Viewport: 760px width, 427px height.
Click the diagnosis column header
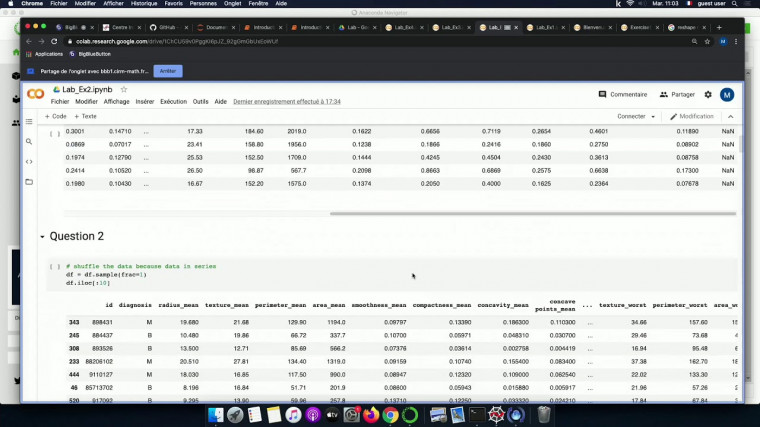(135, 305)
